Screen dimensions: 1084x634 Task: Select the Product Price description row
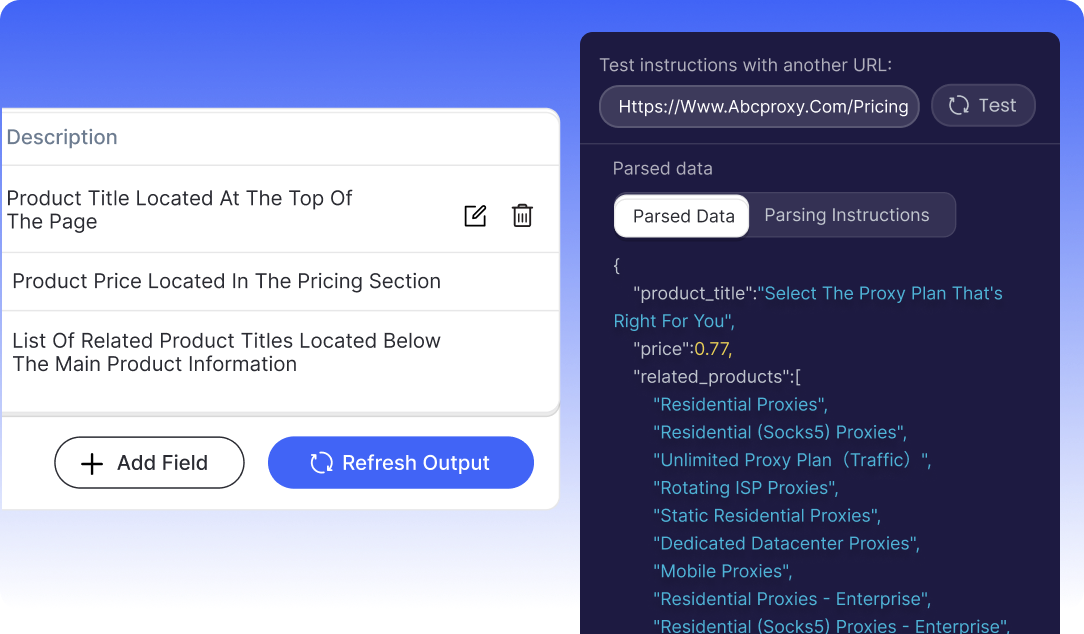226,281
